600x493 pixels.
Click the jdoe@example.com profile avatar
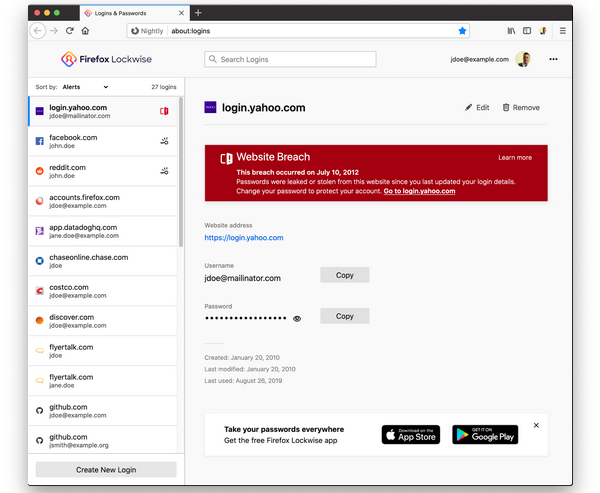[x=523, y=59]
